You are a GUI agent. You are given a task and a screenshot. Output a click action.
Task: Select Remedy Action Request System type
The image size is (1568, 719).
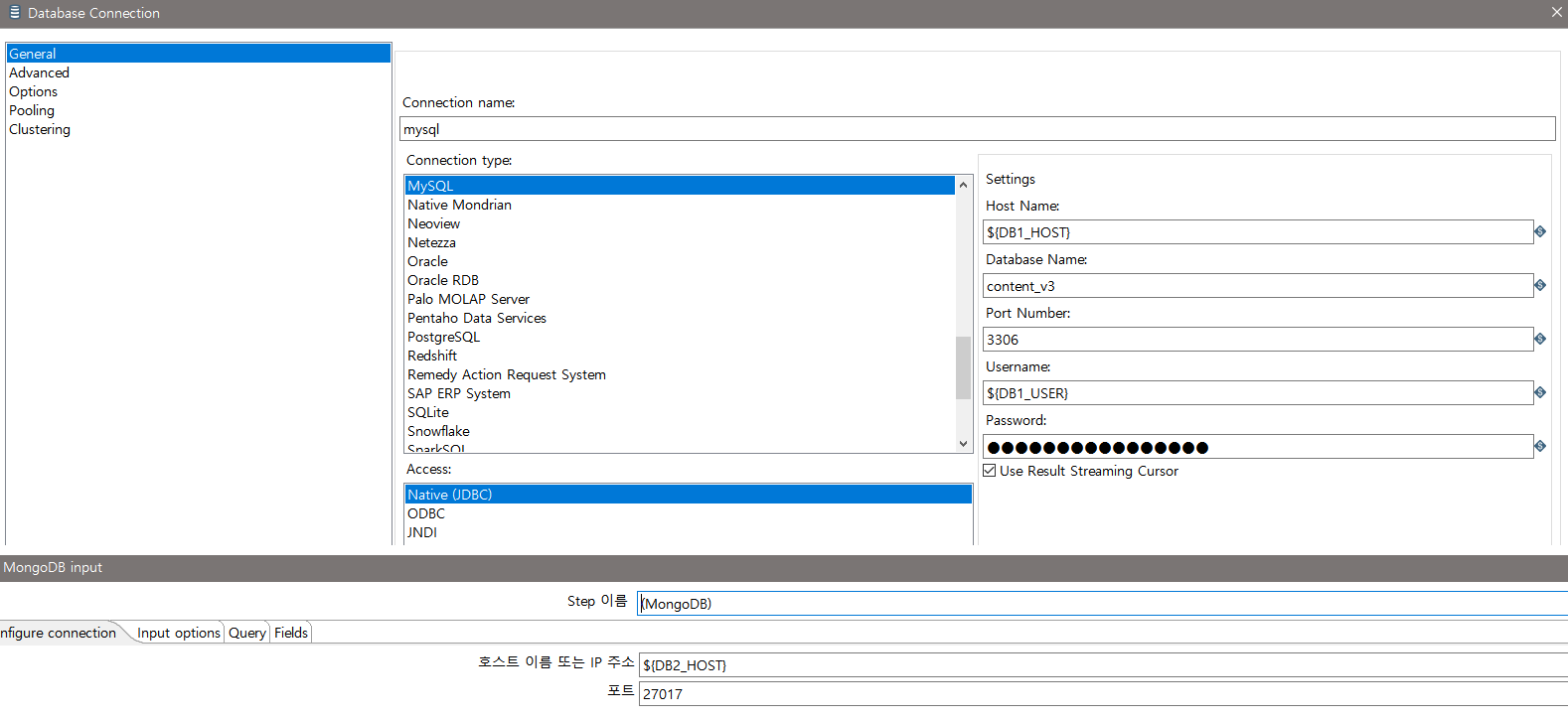pos(680,374)
